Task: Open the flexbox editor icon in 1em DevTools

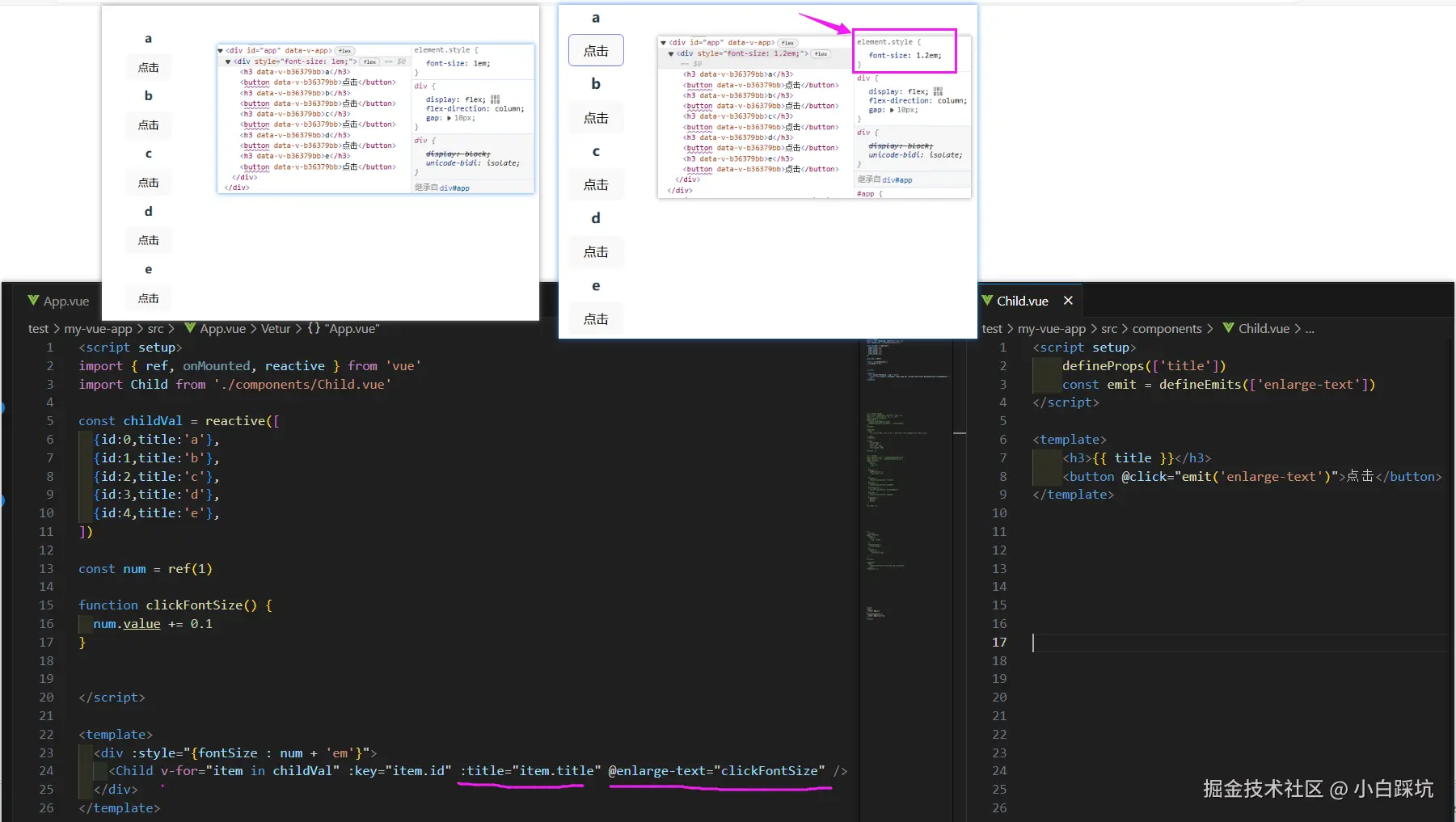Action: [495, 99]
